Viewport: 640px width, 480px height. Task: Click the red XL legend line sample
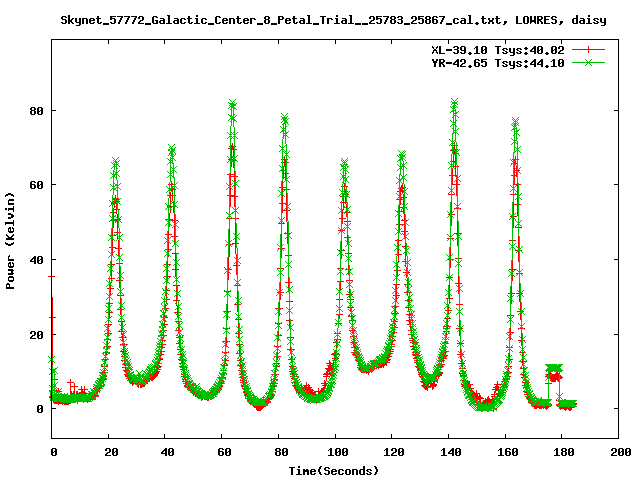click(x=588, y=50)
